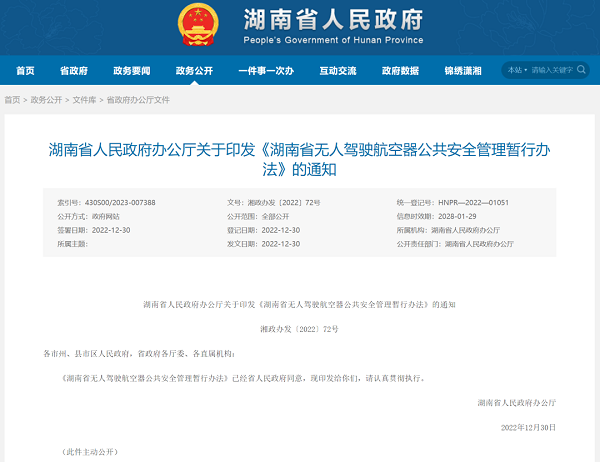Click the index number 430500/2023-007388
The width and height of the screenshot is (600, 462).
(118, 202)
